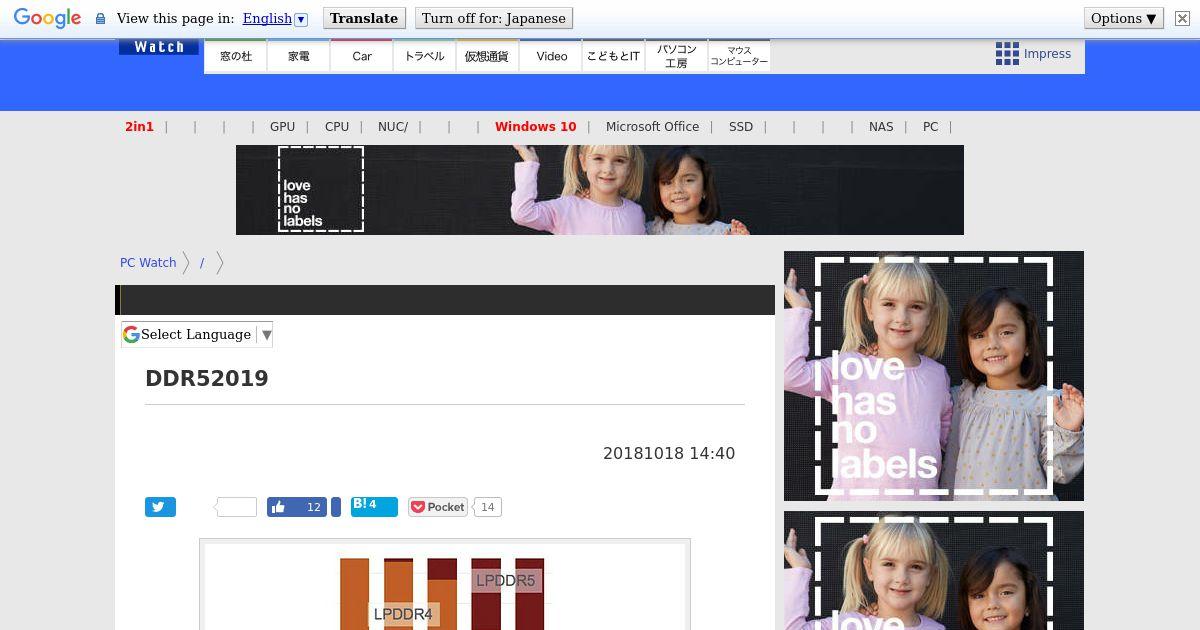The image size is (1200, 630).
Task: Click the article title DDR52019
Action: coord(207,378)
